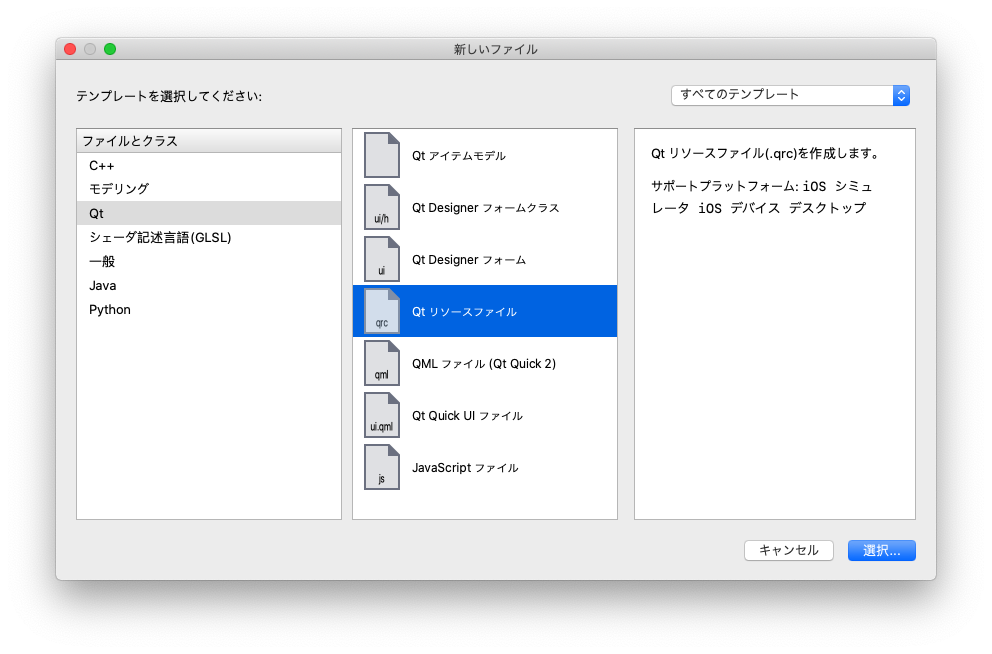Click the qrc resource file icon
Screen dimensions: 992x654
pos(381,311)
